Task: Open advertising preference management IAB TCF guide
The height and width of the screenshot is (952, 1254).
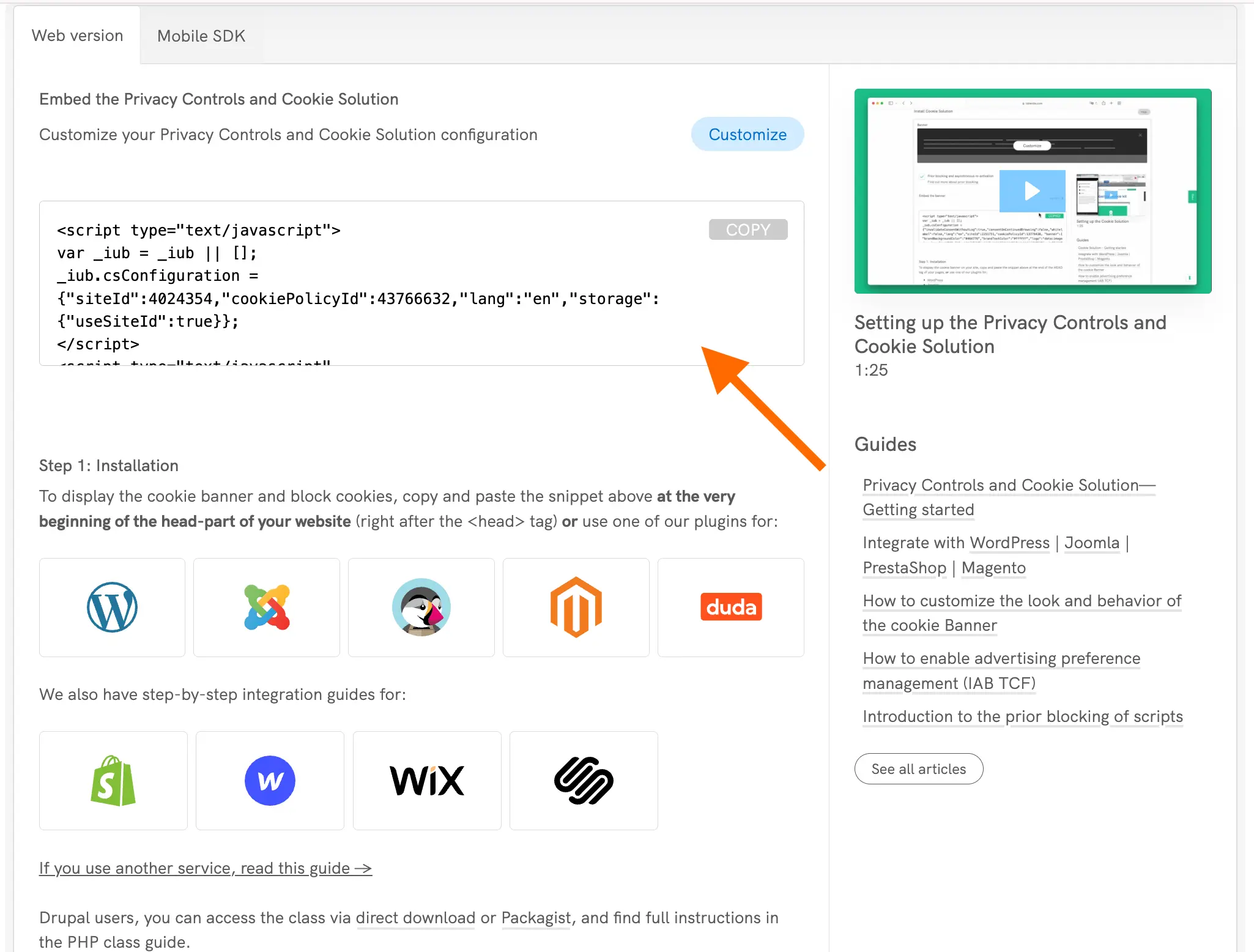Action: tap(1001, 671)
